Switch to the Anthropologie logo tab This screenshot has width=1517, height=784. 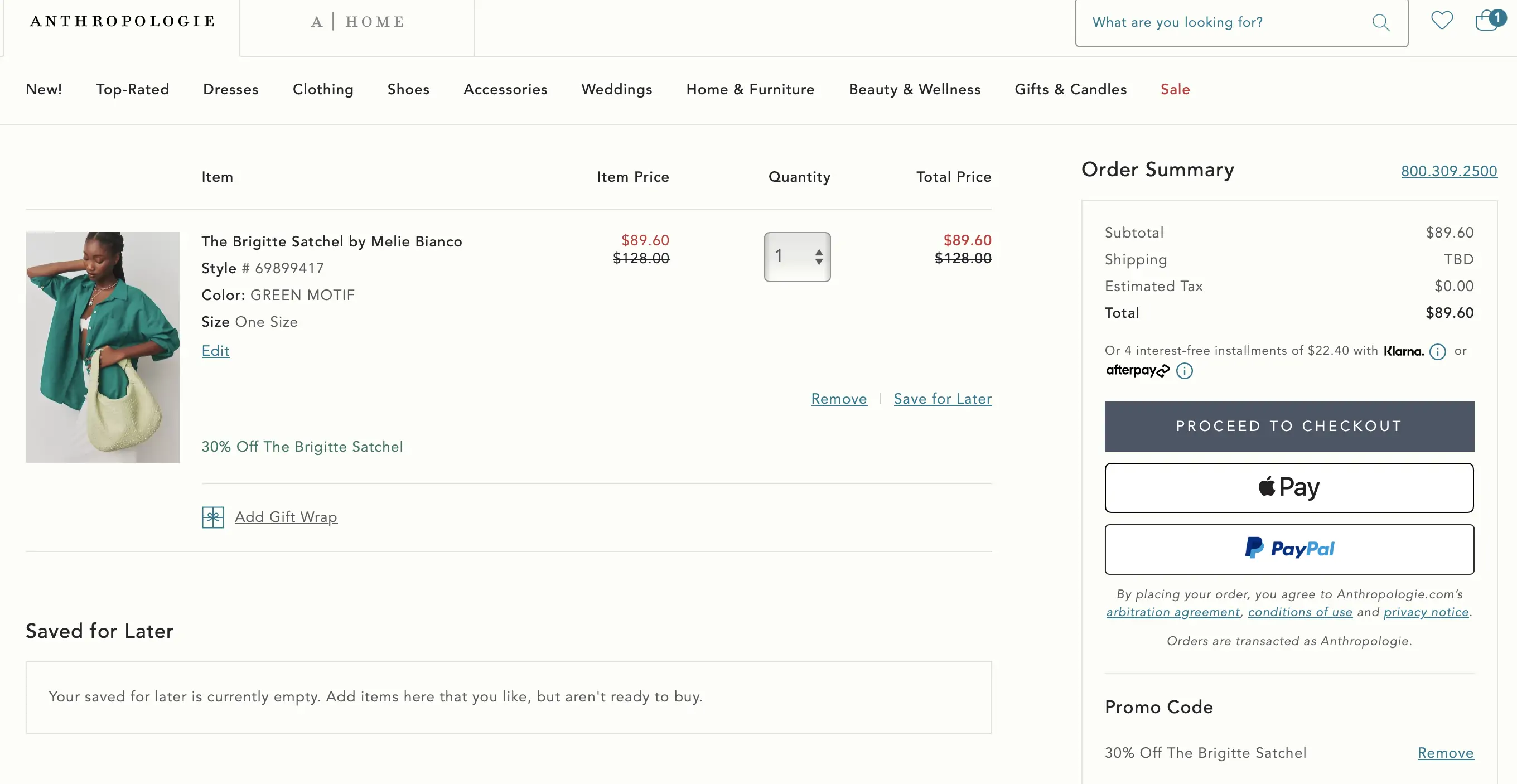point(122,22)
